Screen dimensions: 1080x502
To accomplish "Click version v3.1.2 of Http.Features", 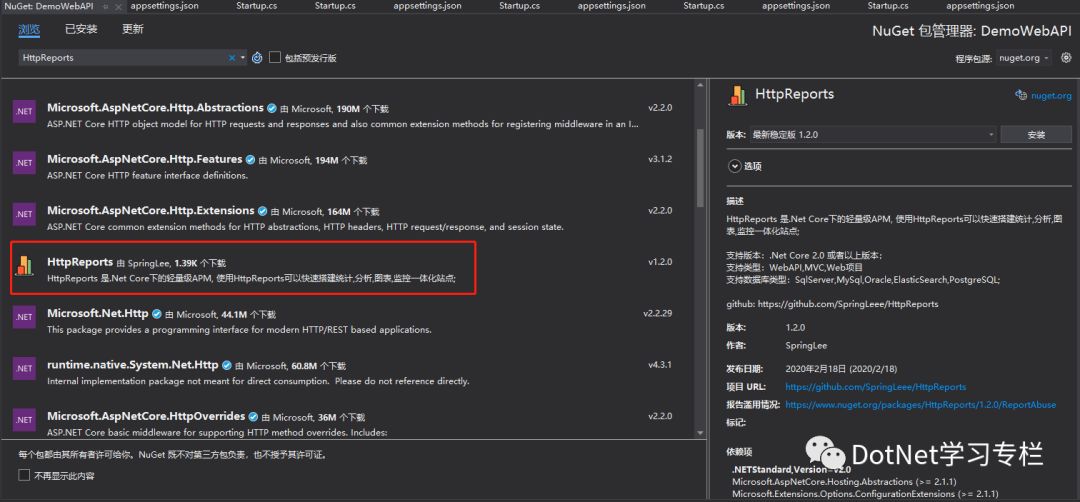I will (659, 159).
